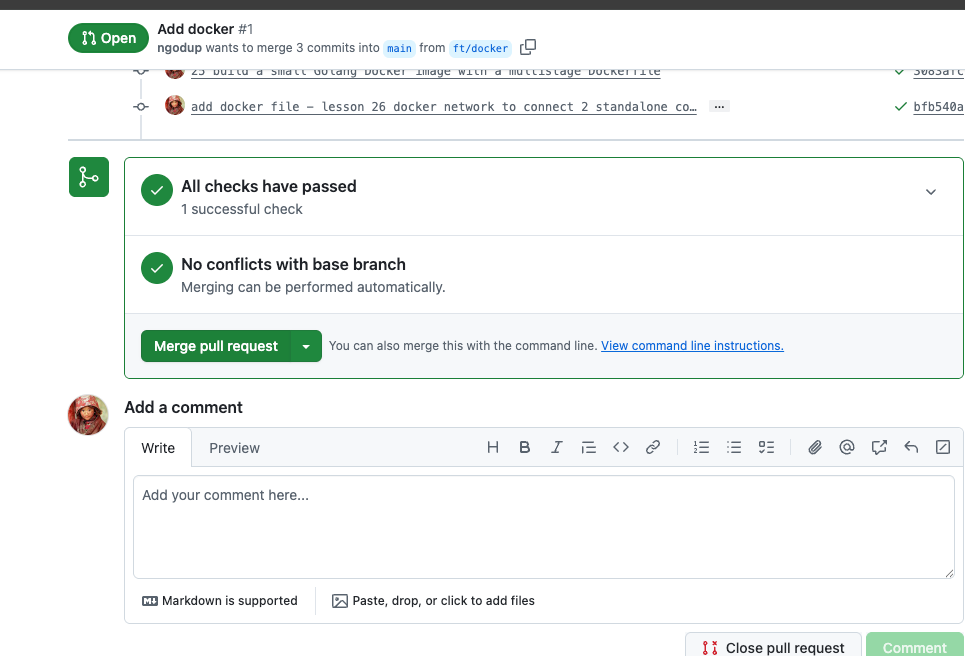This screenshot has height=656, width=965.
Task: Insert a task list
Action: 766,448
